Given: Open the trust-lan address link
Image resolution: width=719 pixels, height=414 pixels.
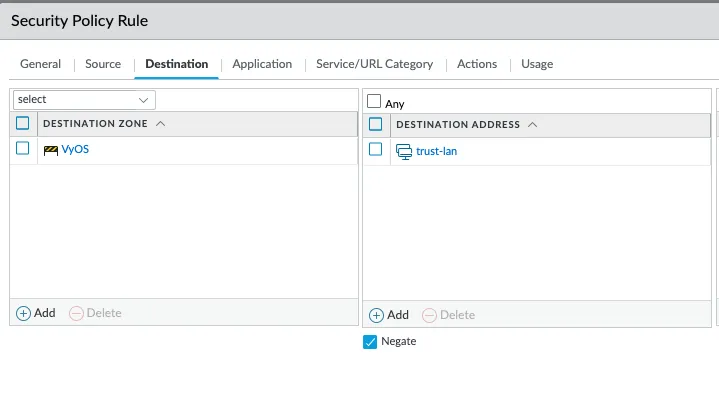Looking at the screenshot, I should pos(437,151).
